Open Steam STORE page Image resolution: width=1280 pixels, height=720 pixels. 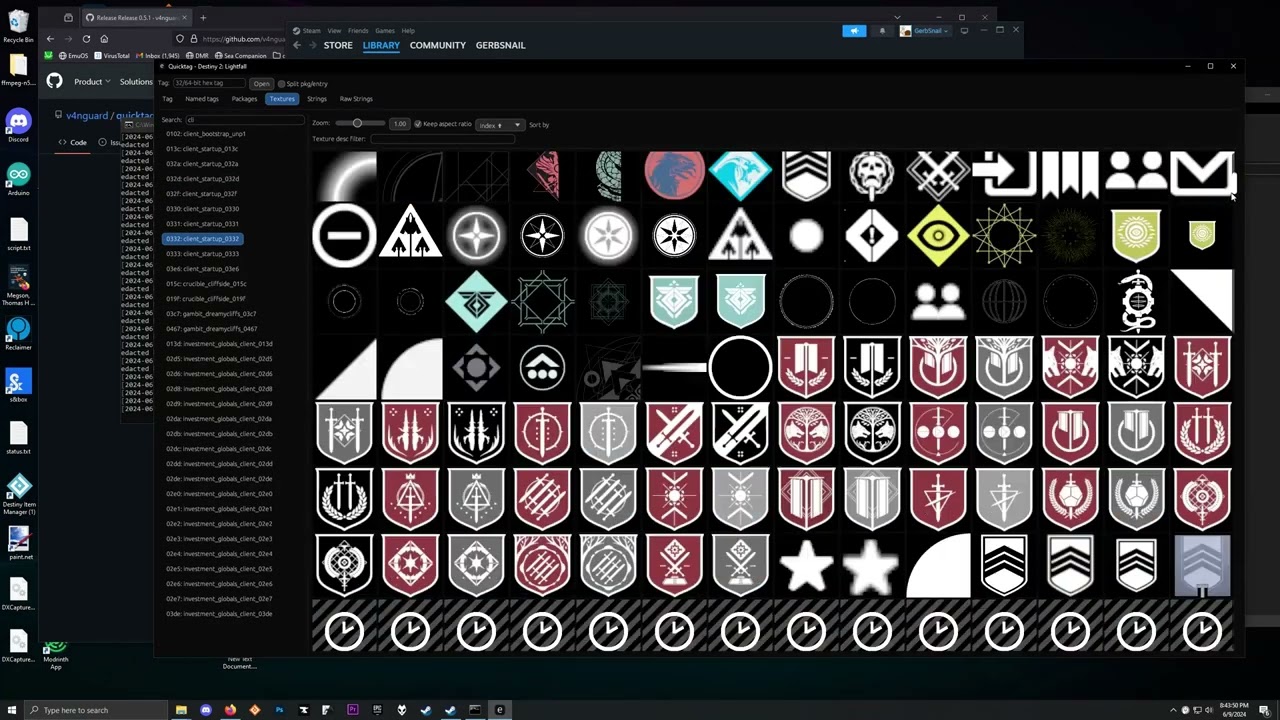[338, 45]
